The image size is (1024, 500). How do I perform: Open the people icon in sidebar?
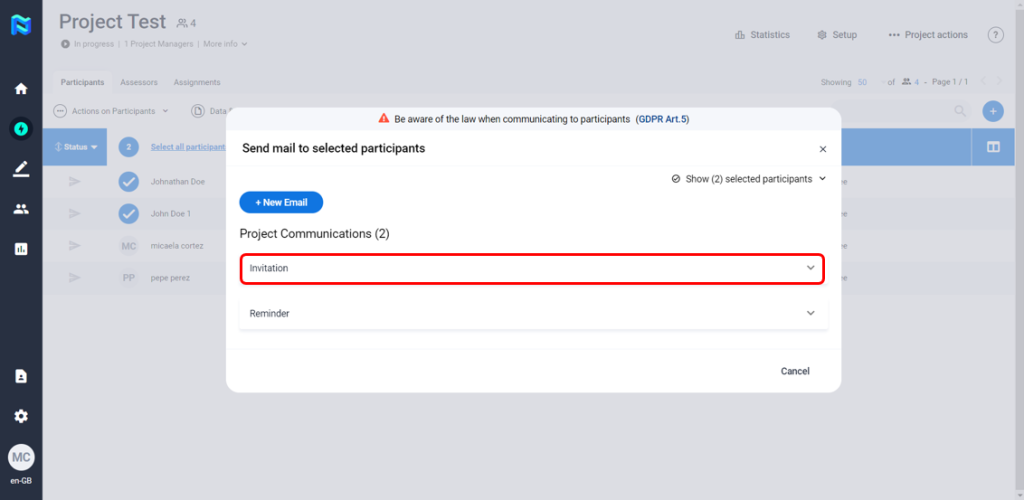(21, 209)
